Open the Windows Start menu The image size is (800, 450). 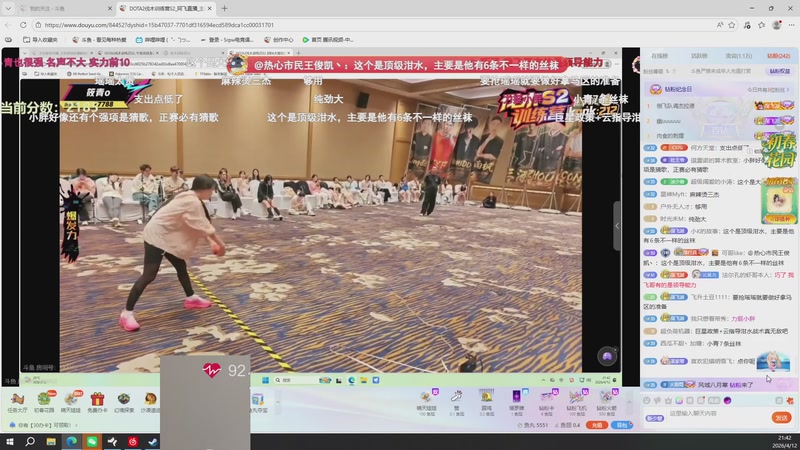(x=9, y=441)
